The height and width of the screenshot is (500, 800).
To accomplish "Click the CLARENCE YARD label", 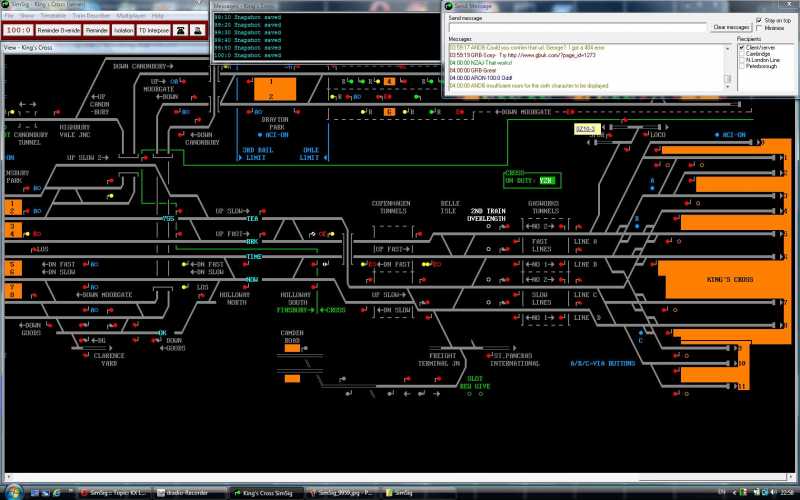I will [x=109, y=359].
